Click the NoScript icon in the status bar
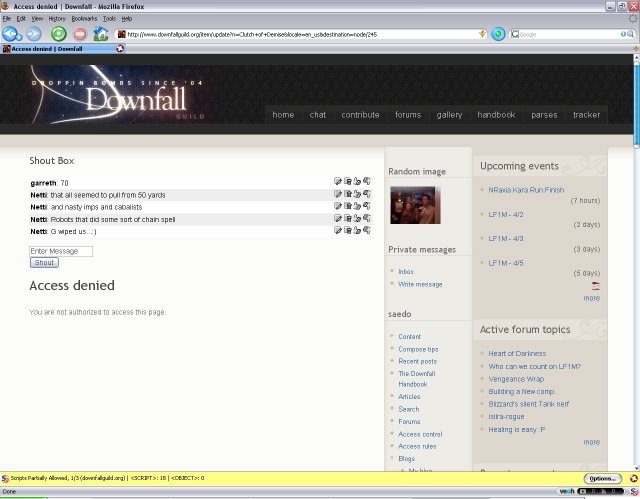The width and height of the screenshot is (640, 499). click(x=636, y=491)
